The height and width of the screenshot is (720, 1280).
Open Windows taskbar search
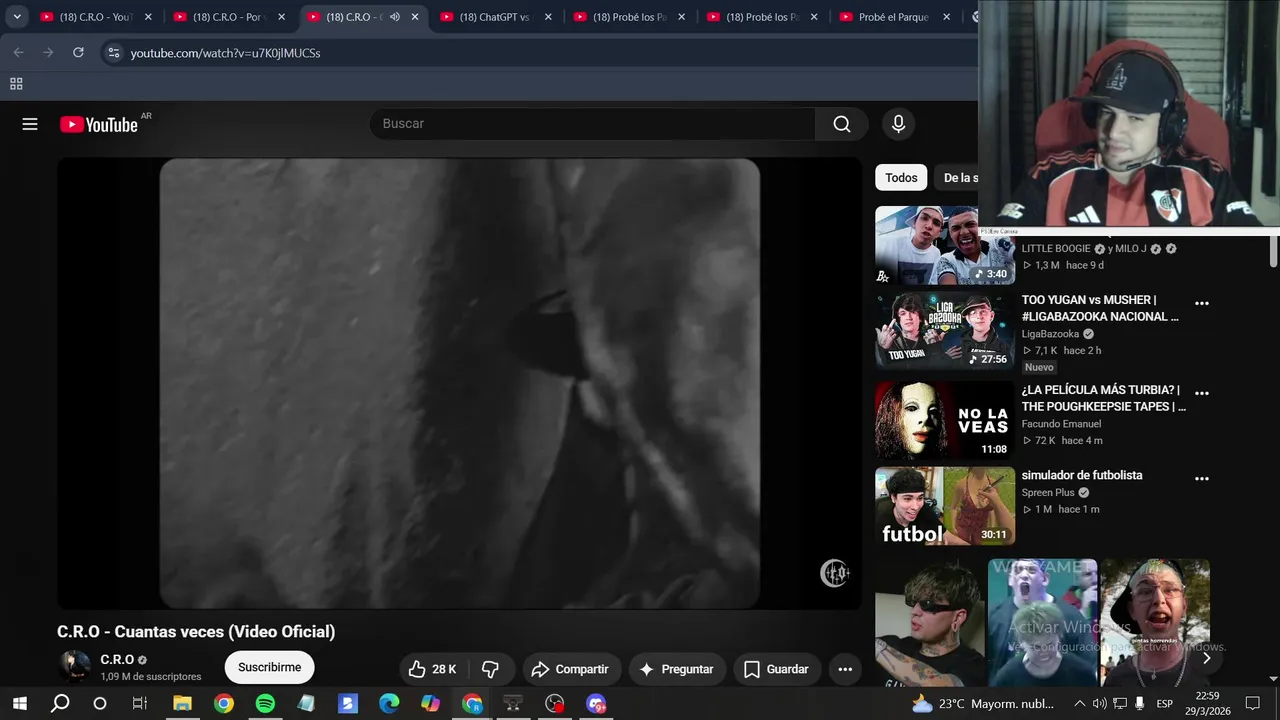60,704
